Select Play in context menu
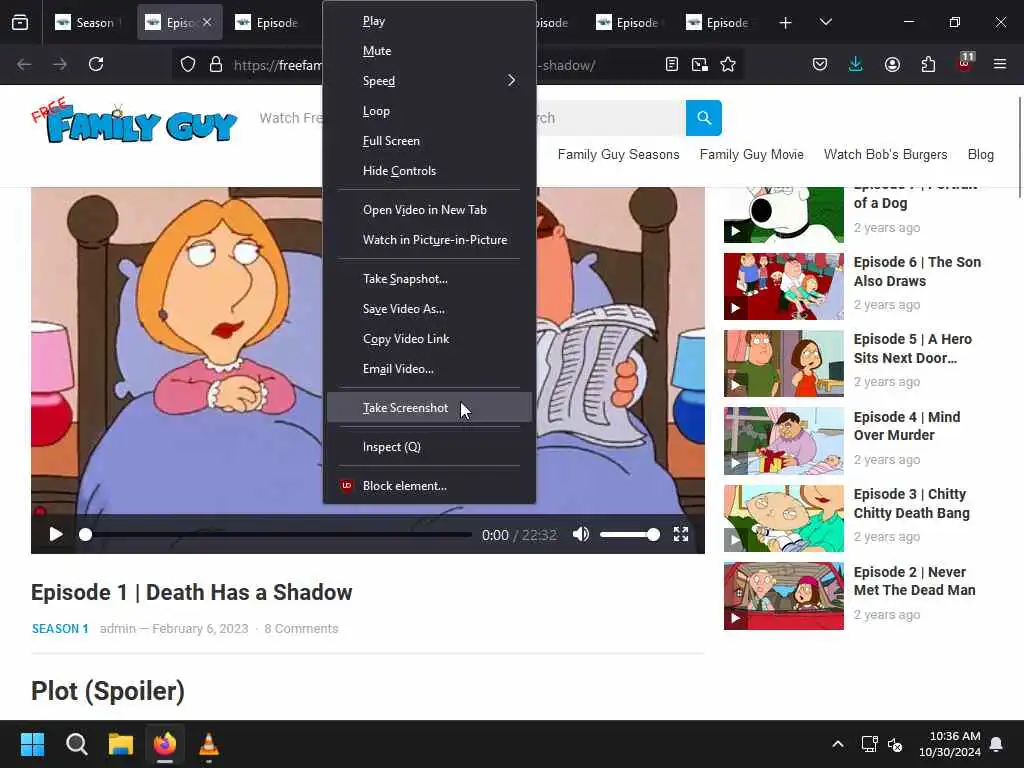1024x768 pixels. 429,21
